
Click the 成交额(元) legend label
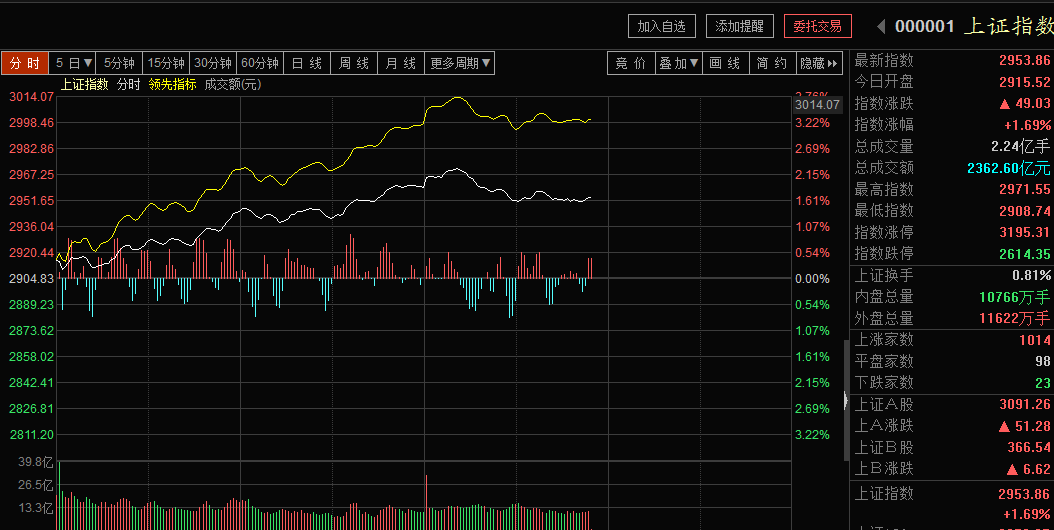(x=233, y=84)
